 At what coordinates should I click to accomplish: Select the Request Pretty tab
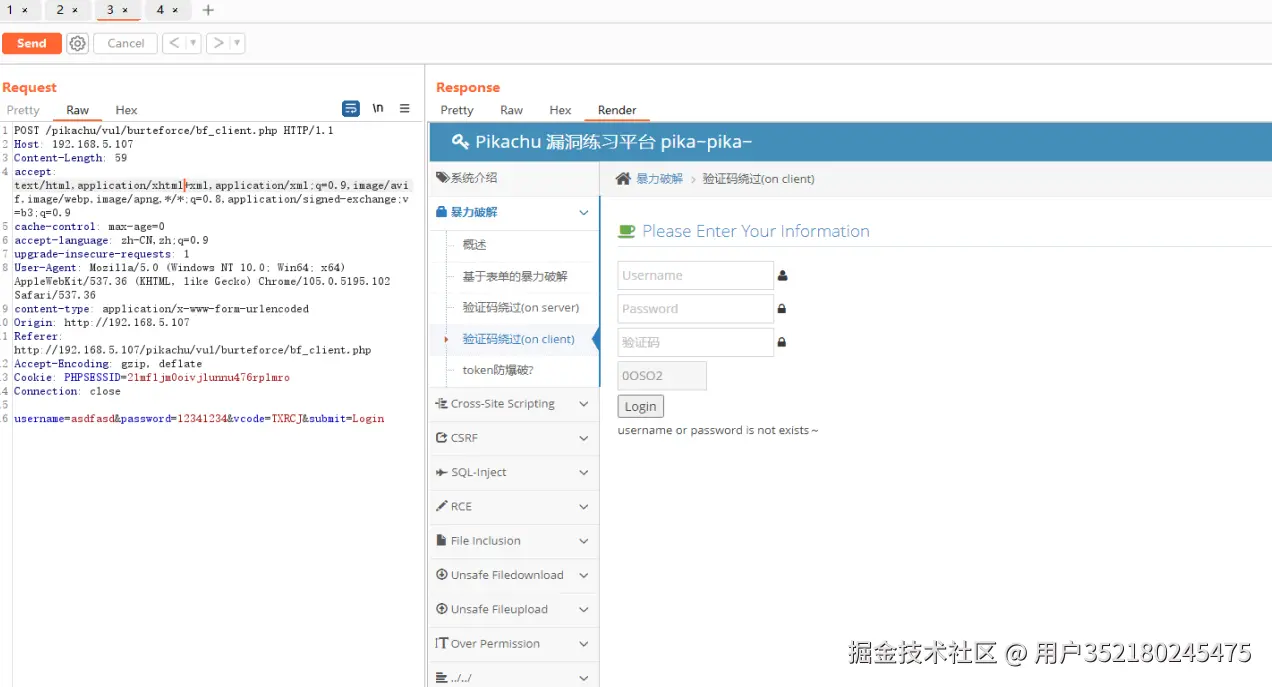(x=23, y=110)
